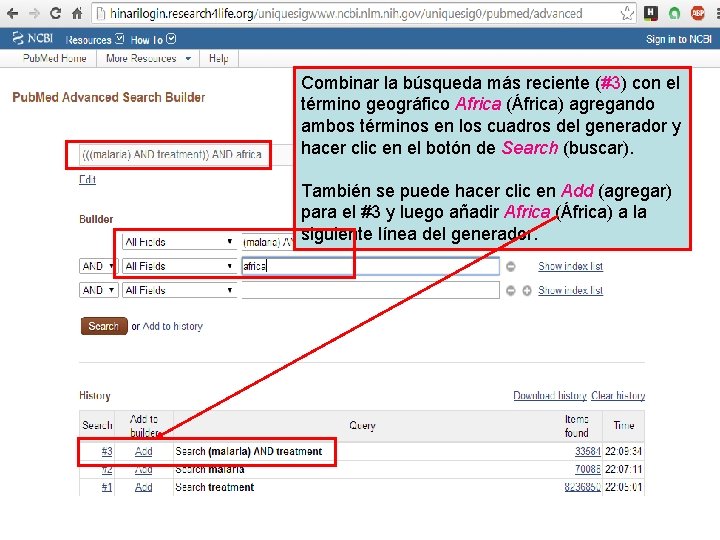Open the Adblock Plus extension icon

(x=698, y=13)
